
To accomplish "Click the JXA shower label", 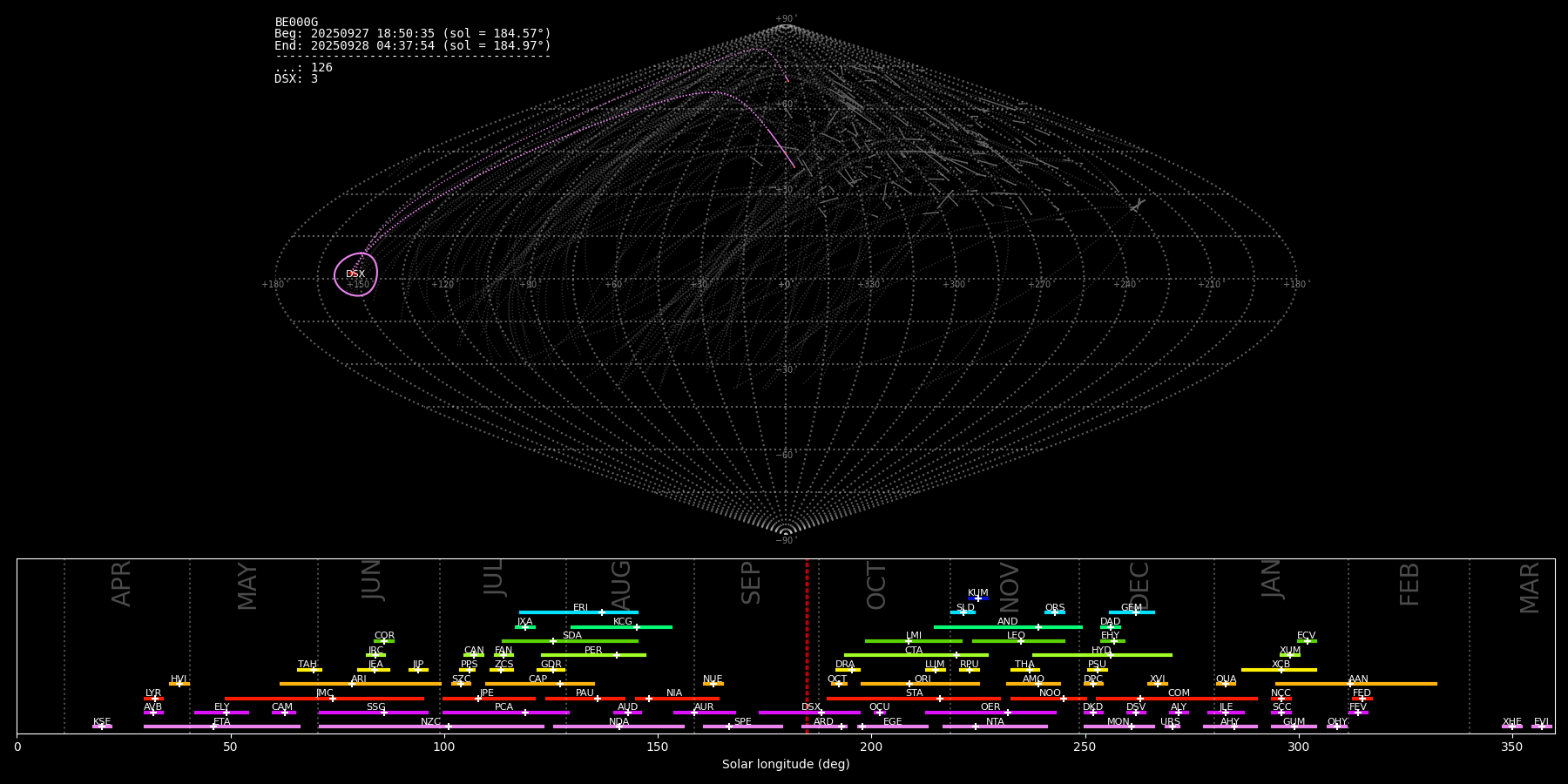I will point(524,622).
